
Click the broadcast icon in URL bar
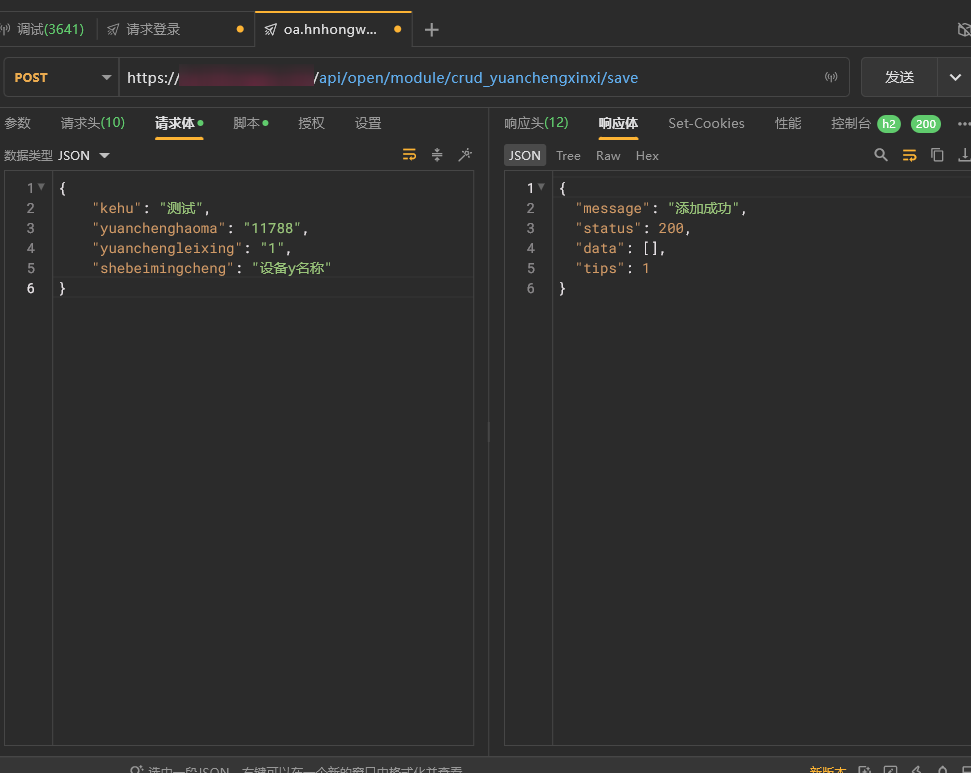pyautogui.click(x=831, y=78)
